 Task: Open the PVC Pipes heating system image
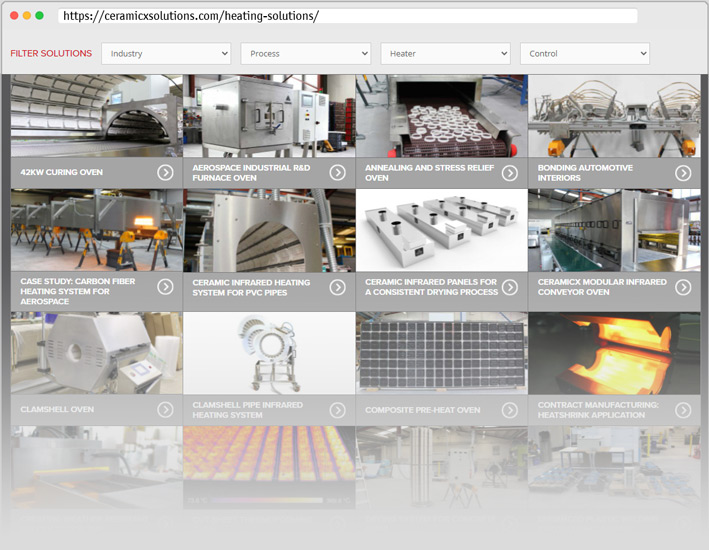[x=269, y=230]
